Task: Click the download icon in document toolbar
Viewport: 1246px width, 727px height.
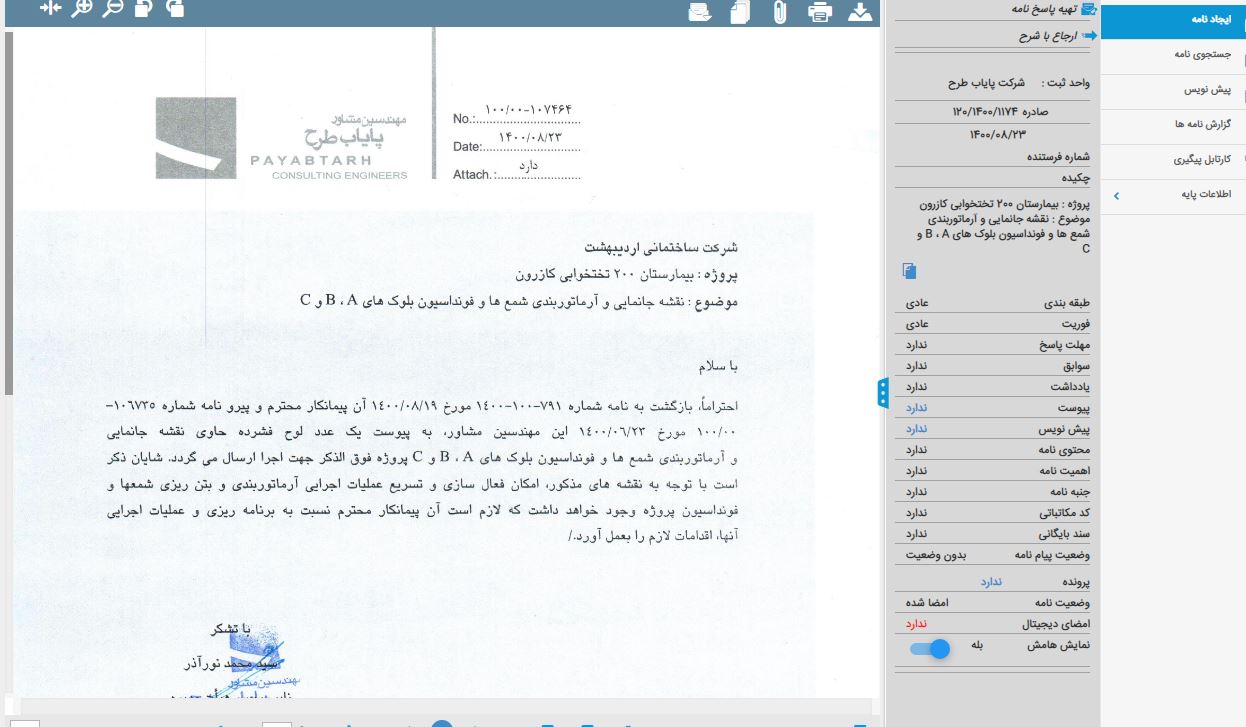Action: click(860, 12)
